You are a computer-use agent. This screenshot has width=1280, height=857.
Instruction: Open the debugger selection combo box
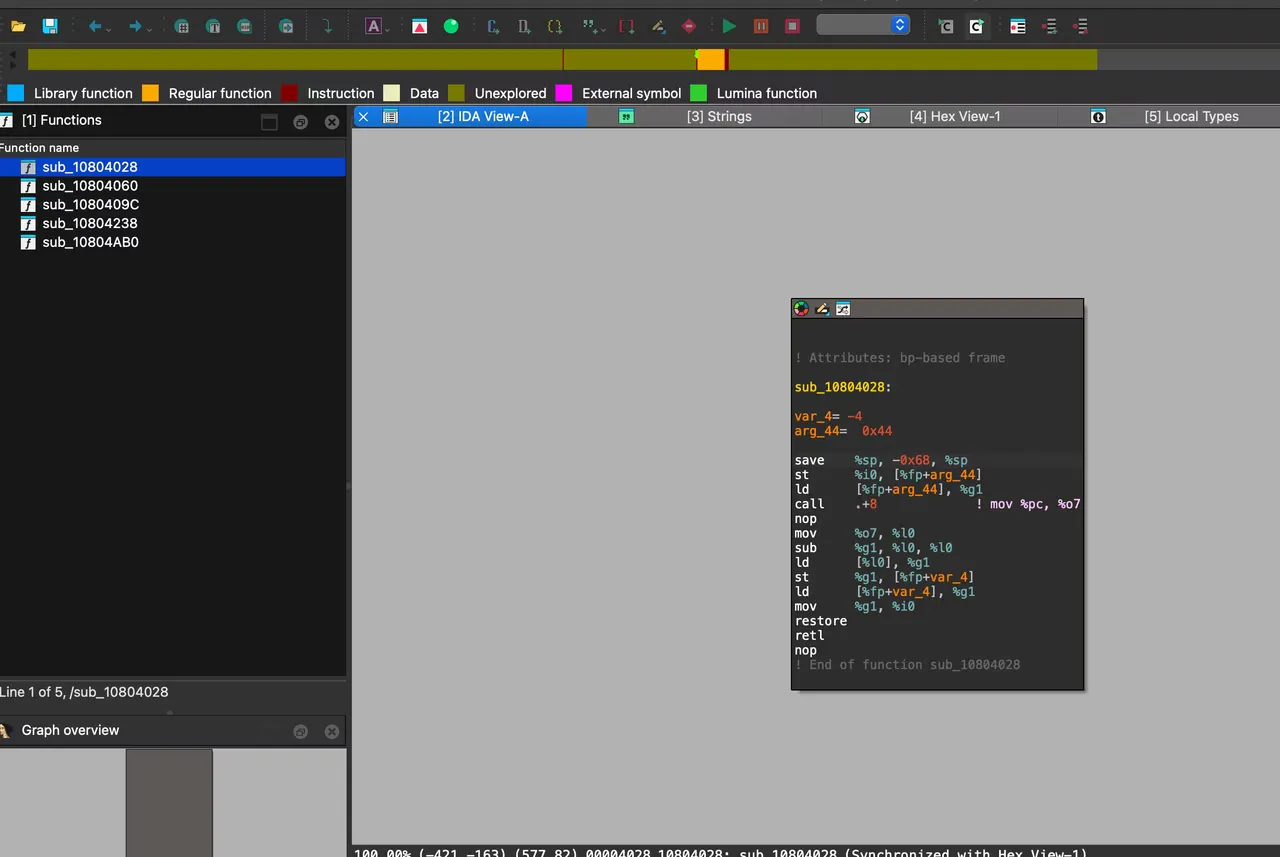[863, 25]
